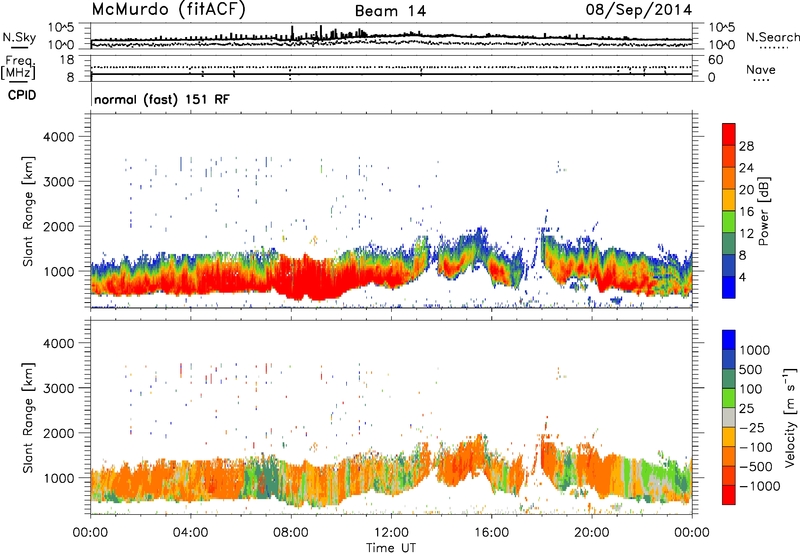
Task: Click the 'McMurdo (fitACF)' plot title
Action: coord(168,9)
